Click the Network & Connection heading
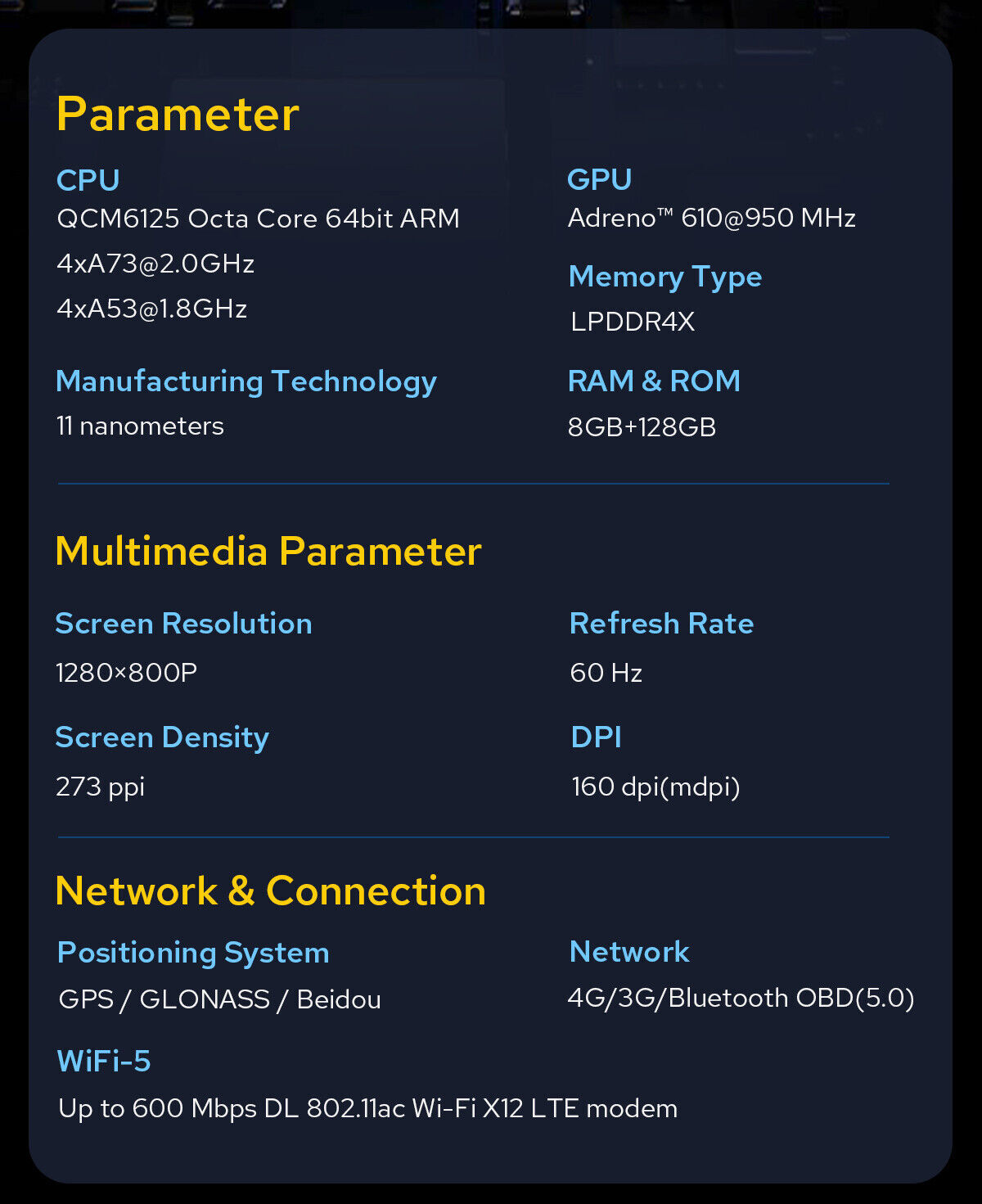Screen dimensions: 982x1204 [x=271, y=891]
